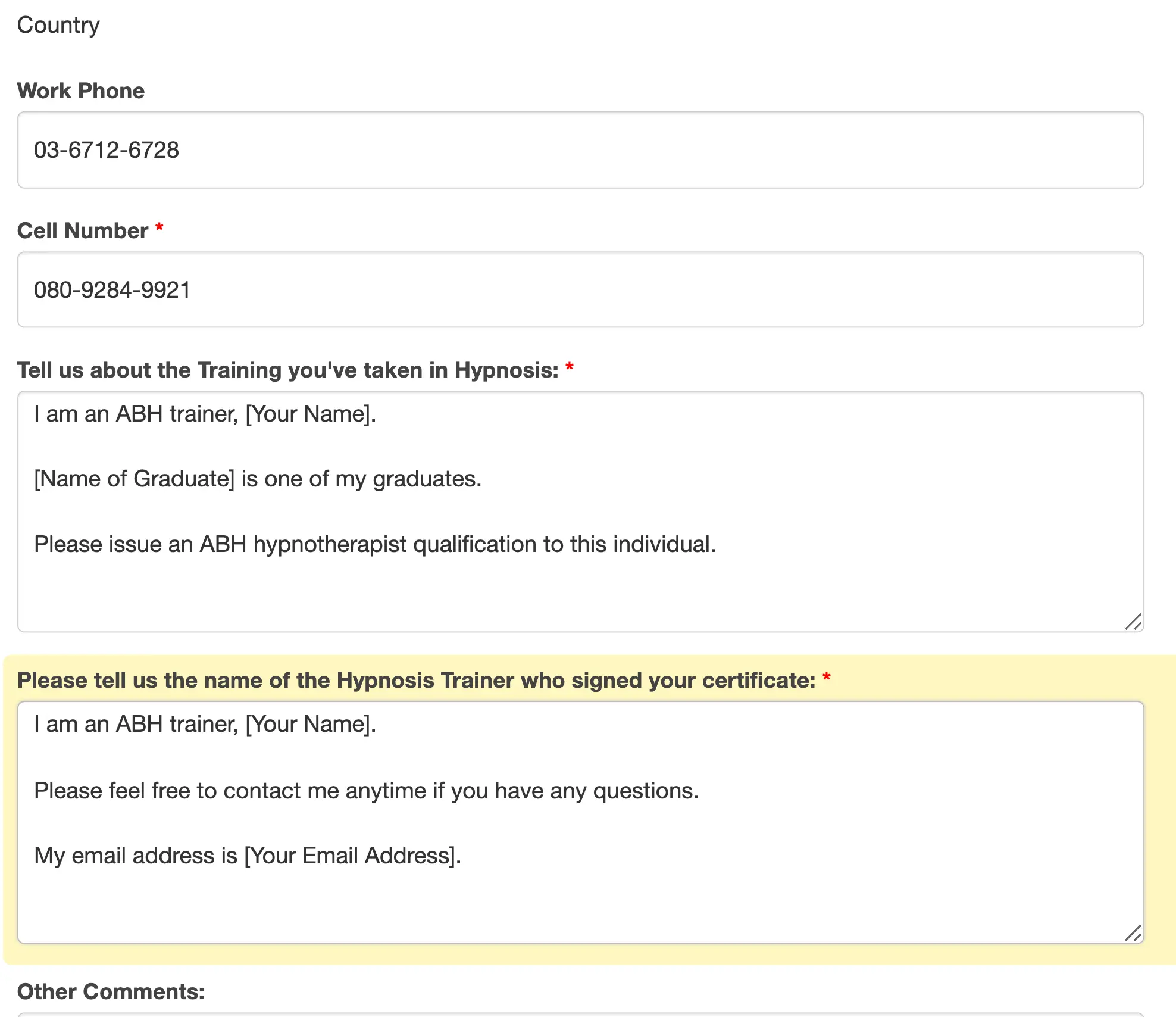Viewport: 1176px width, 1017px height.
Task: Click the Other Comments label
Action: 111,991
